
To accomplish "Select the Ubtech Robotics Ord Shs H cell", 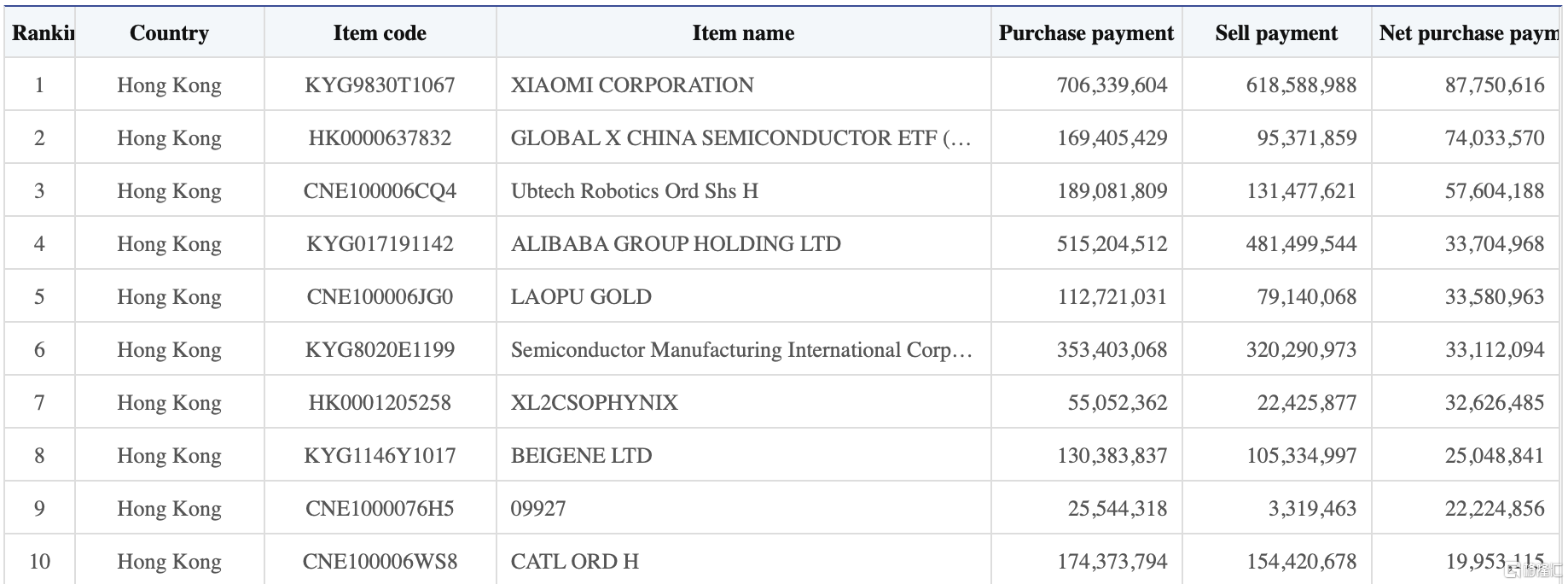I will (634, 191).
